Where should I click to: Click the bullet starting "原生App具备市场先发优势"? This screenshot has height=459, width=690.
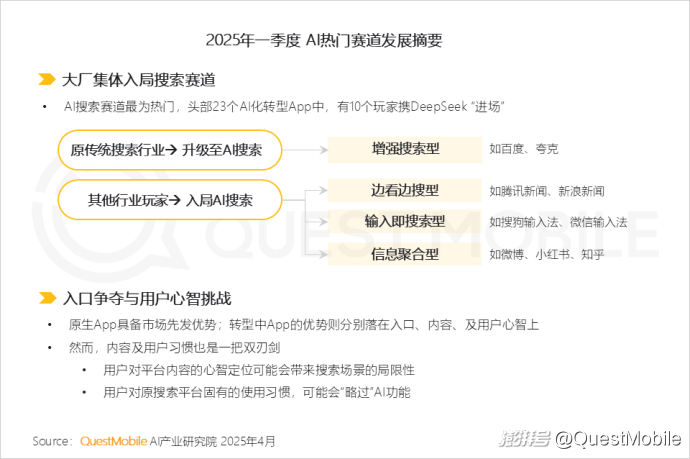pyautogui.click(x=303, y=325)
